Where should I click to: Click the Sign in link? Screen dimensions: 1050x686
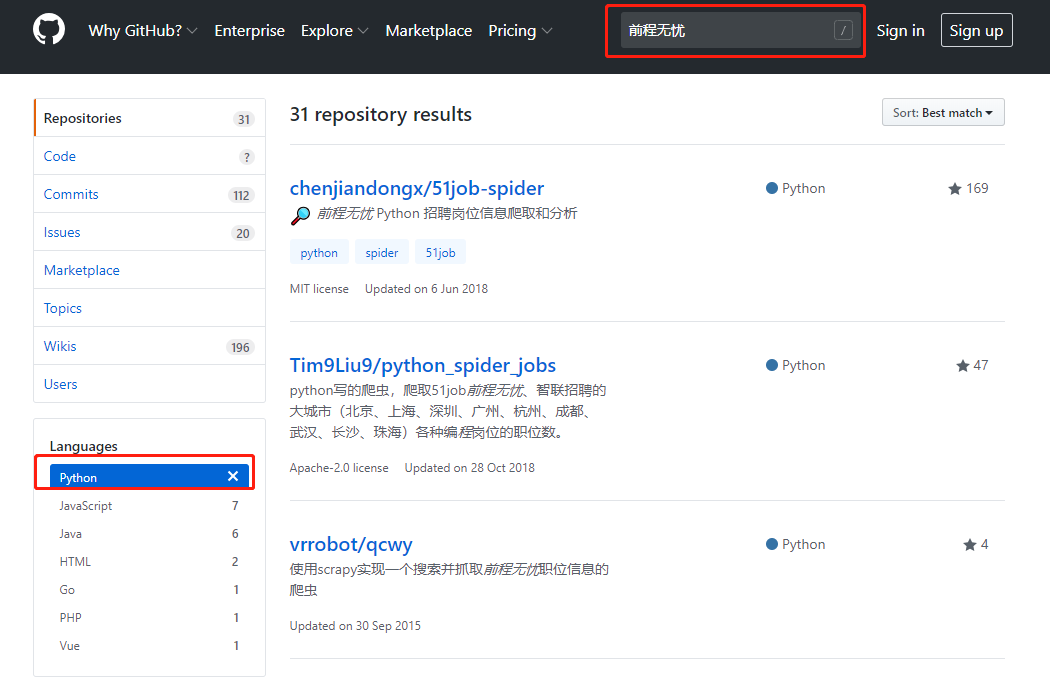coord(900,31)
